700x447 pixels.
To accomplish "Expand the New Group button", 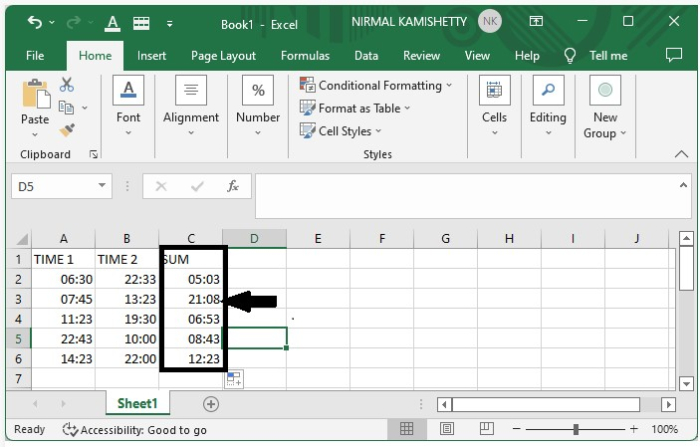I will [605, 108].
